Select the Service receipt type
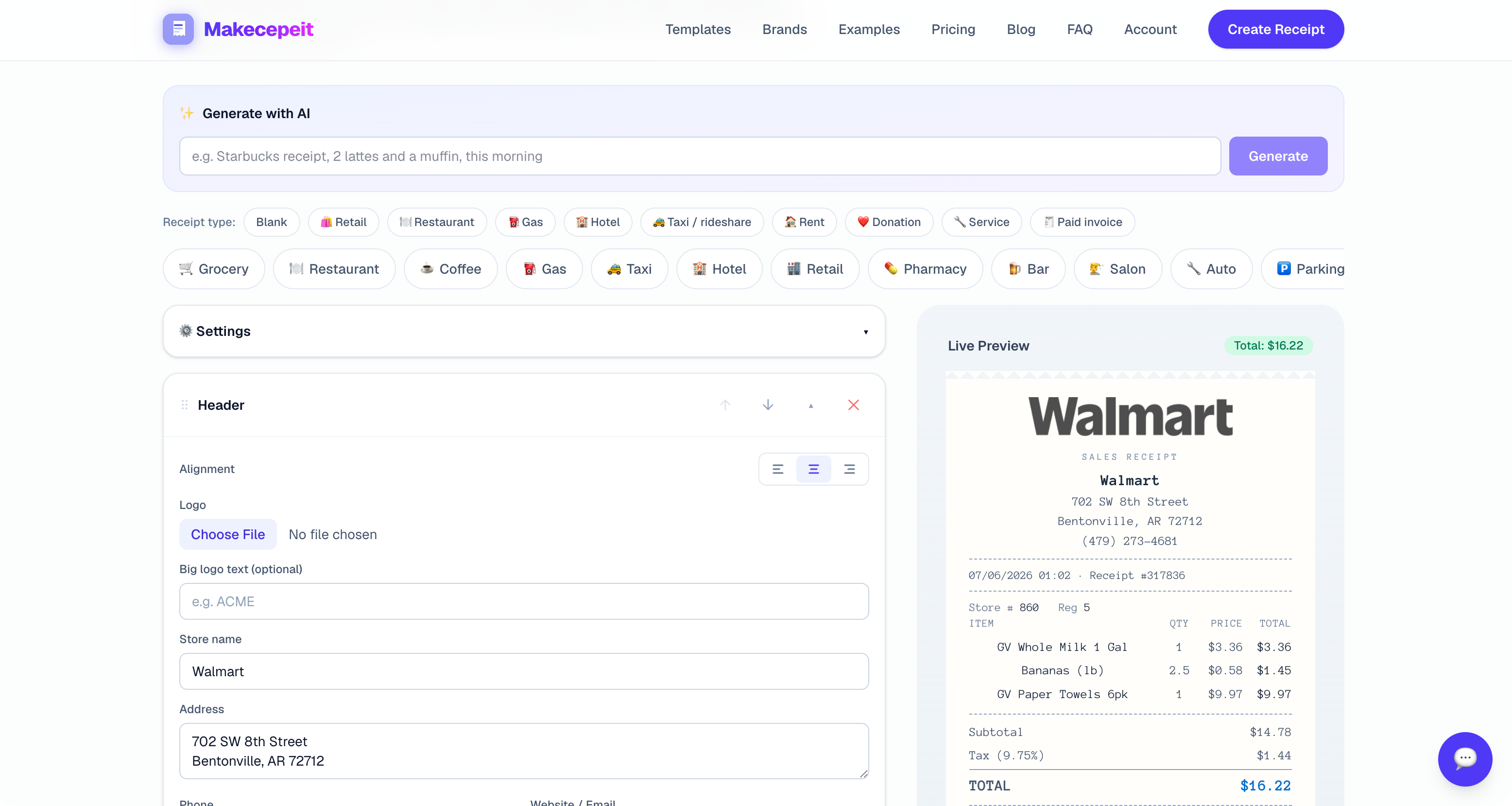This screenshot has width=1512, height=806. click(x=981, y=222)
